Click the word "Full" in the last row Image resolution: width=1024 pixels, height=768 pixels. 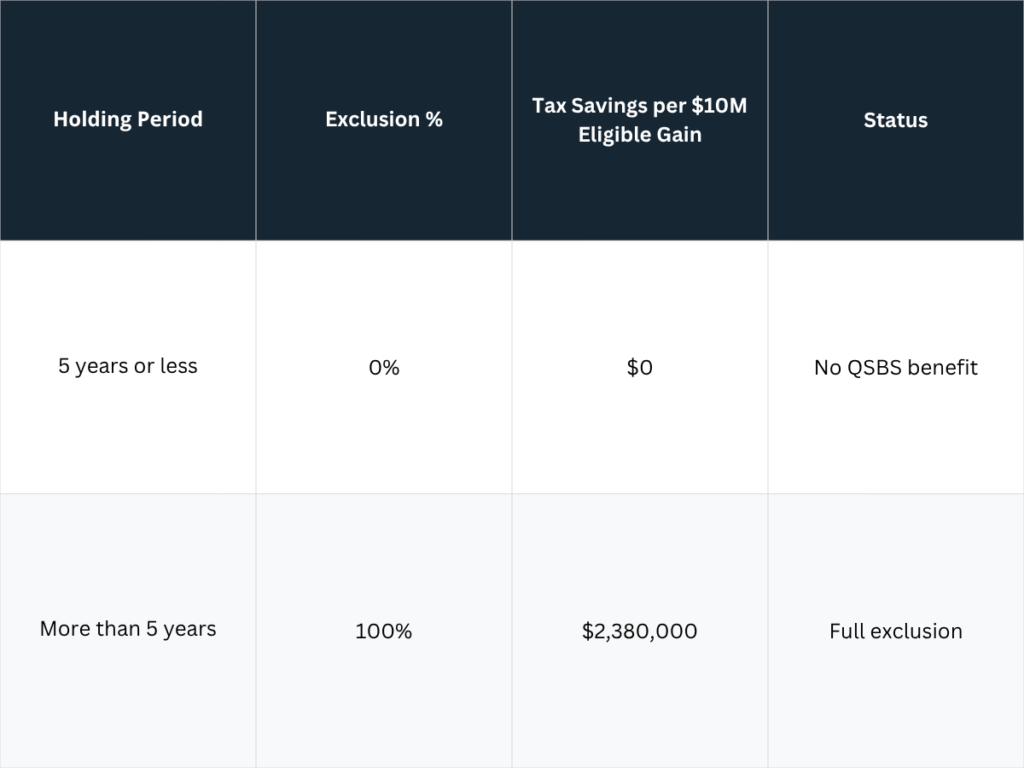pos(847,631)
